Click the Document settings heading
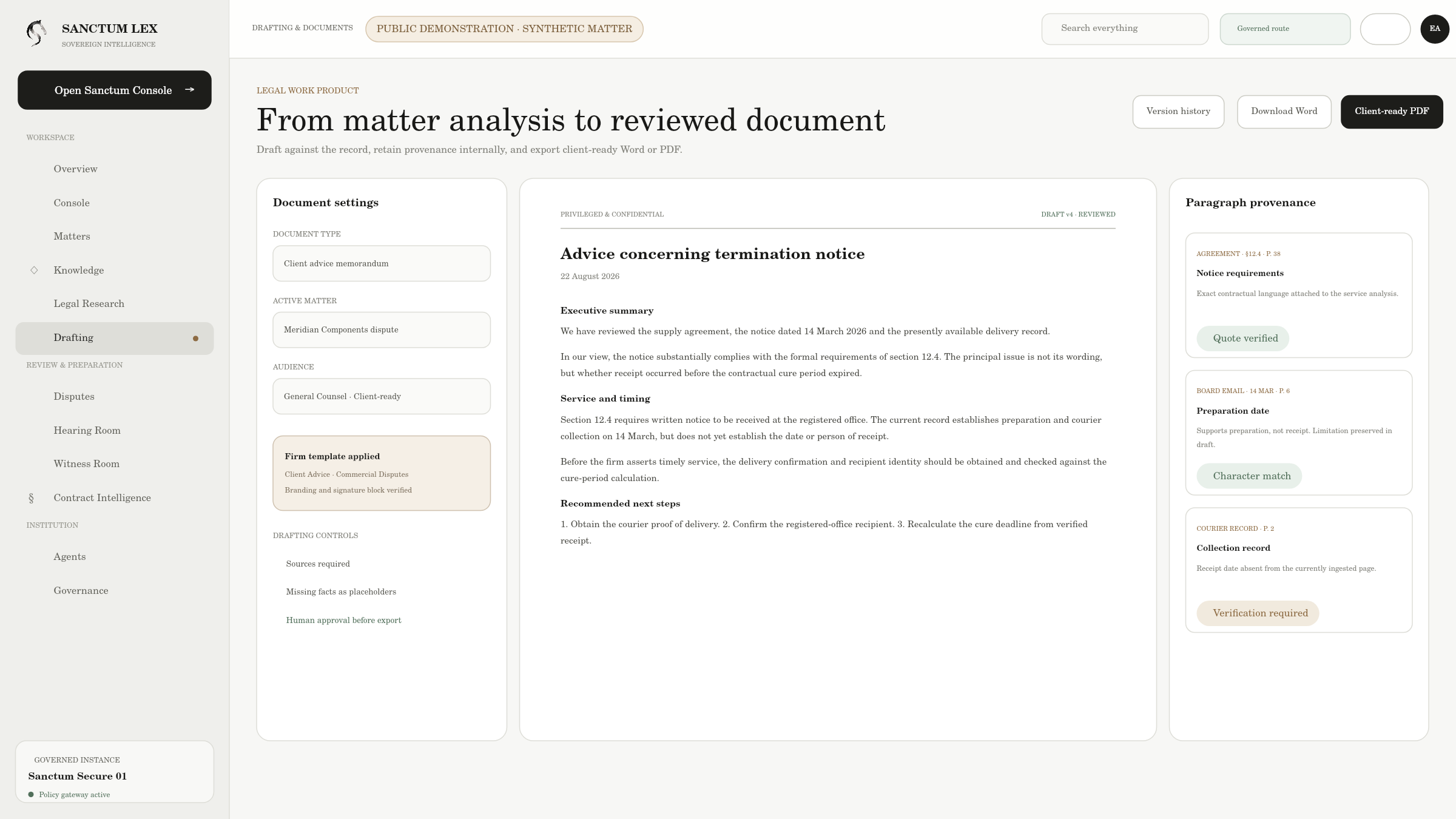Viewport: 1456px width, 819px height. point(325,203)
